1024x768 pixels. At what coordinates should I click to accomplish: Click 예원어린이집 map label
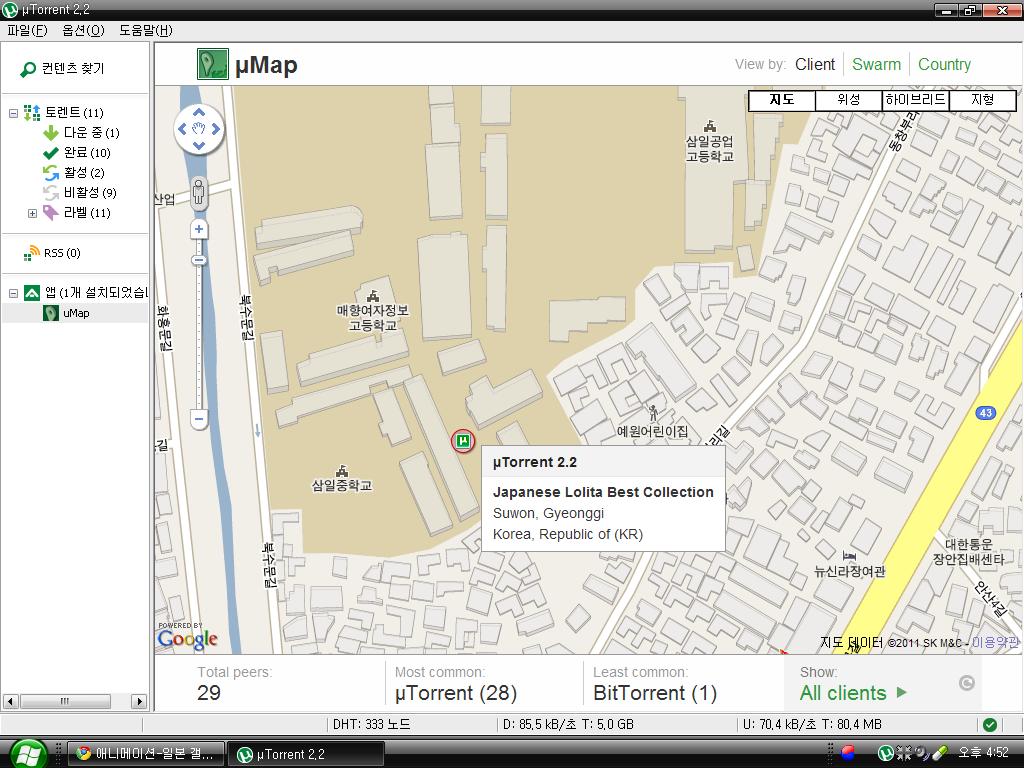[652, 431]
